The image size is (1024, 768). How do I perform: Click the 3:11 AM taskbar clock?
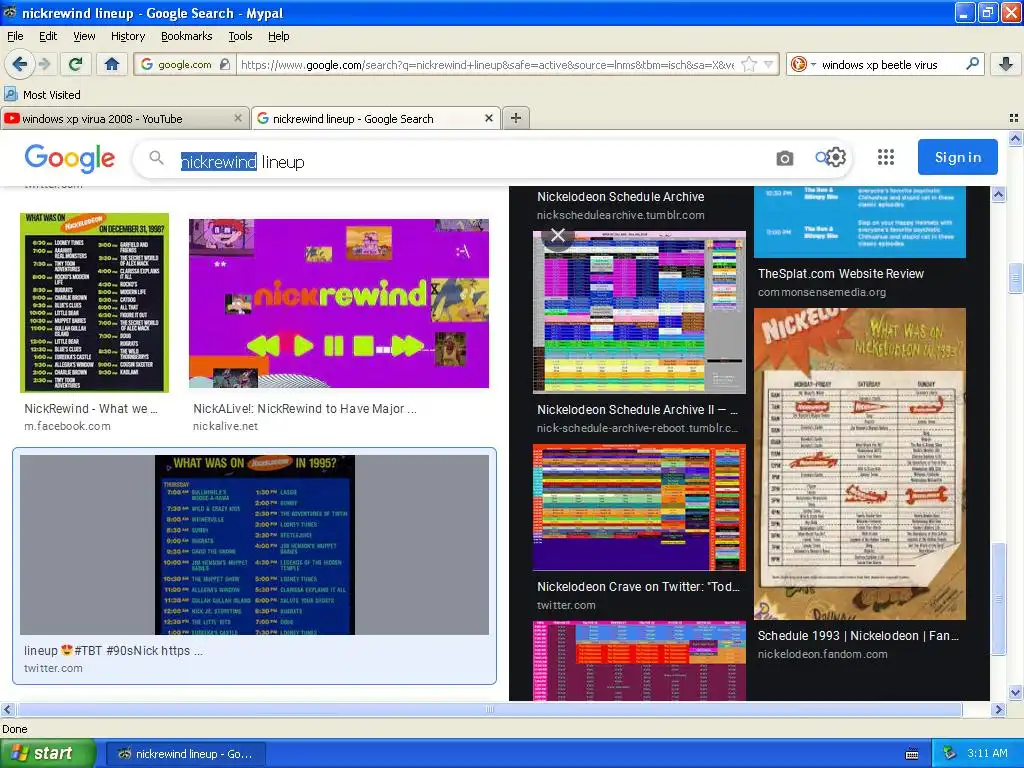click(x=987, y=753)
